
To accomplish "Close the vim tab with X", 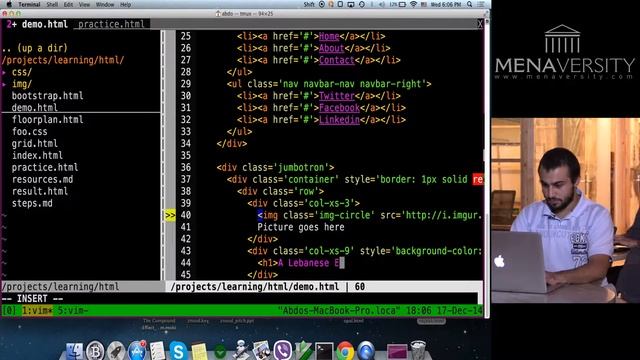I will (480, 24).
